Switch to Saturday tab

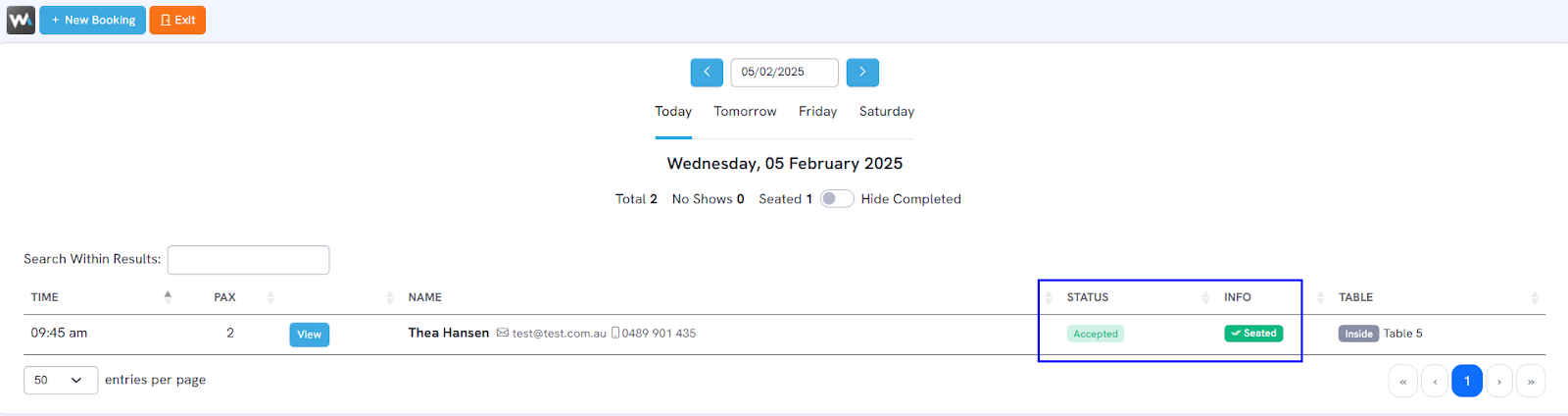tap(887, 112)
